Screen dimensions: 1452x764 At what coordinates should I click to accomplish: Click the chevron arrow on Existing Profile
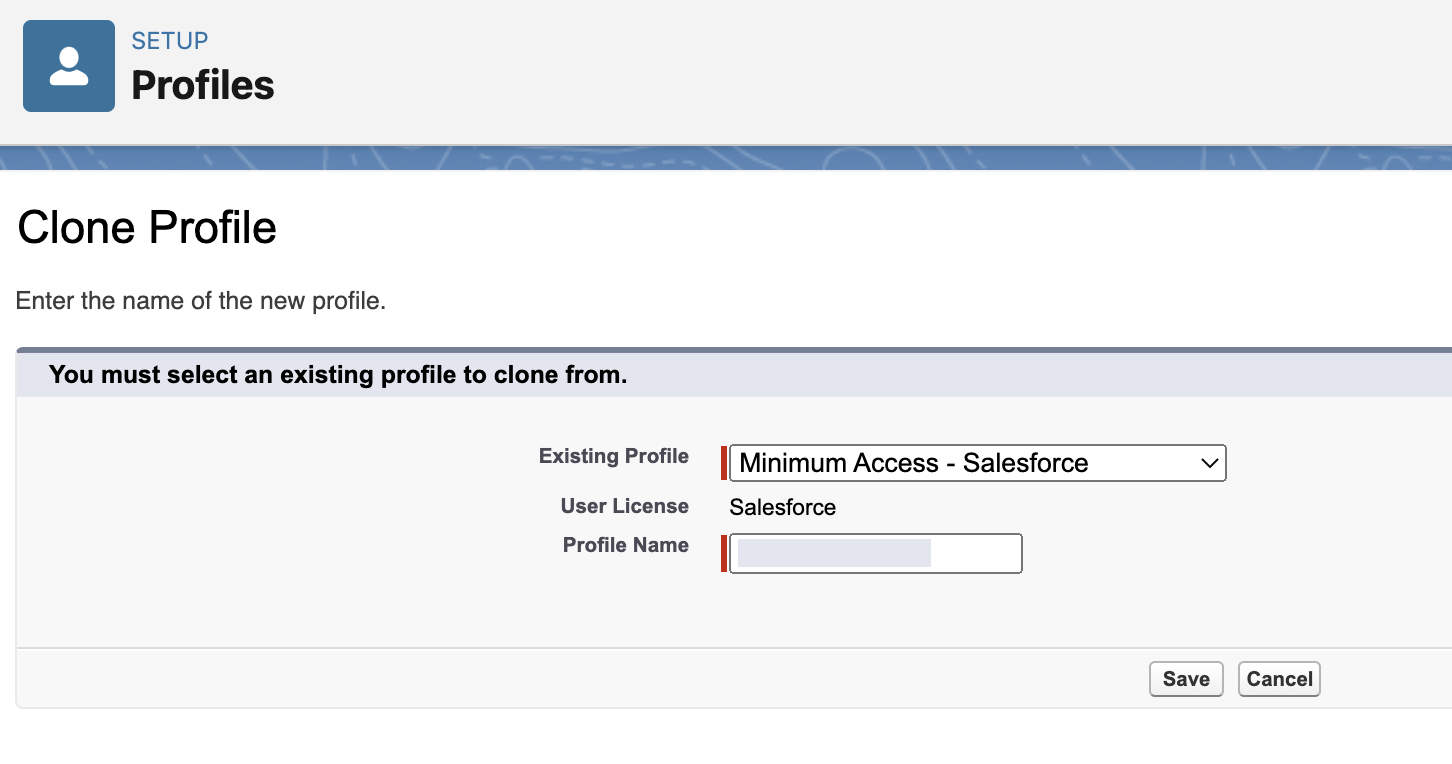point(1209,463)
